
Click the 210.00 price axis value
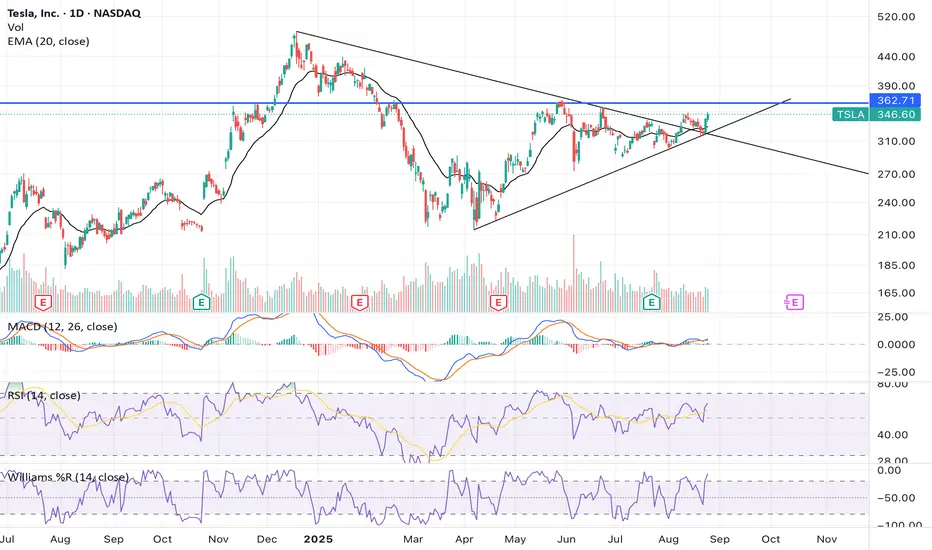click(x=896, y=235)
